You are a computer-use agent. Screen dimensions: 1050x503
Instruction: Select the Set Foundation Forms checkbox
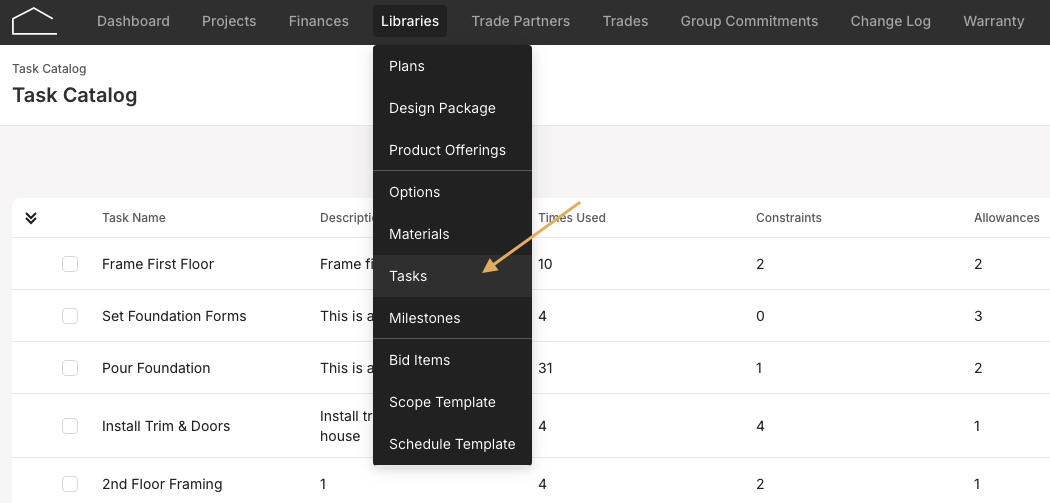(x=70, y=316)
